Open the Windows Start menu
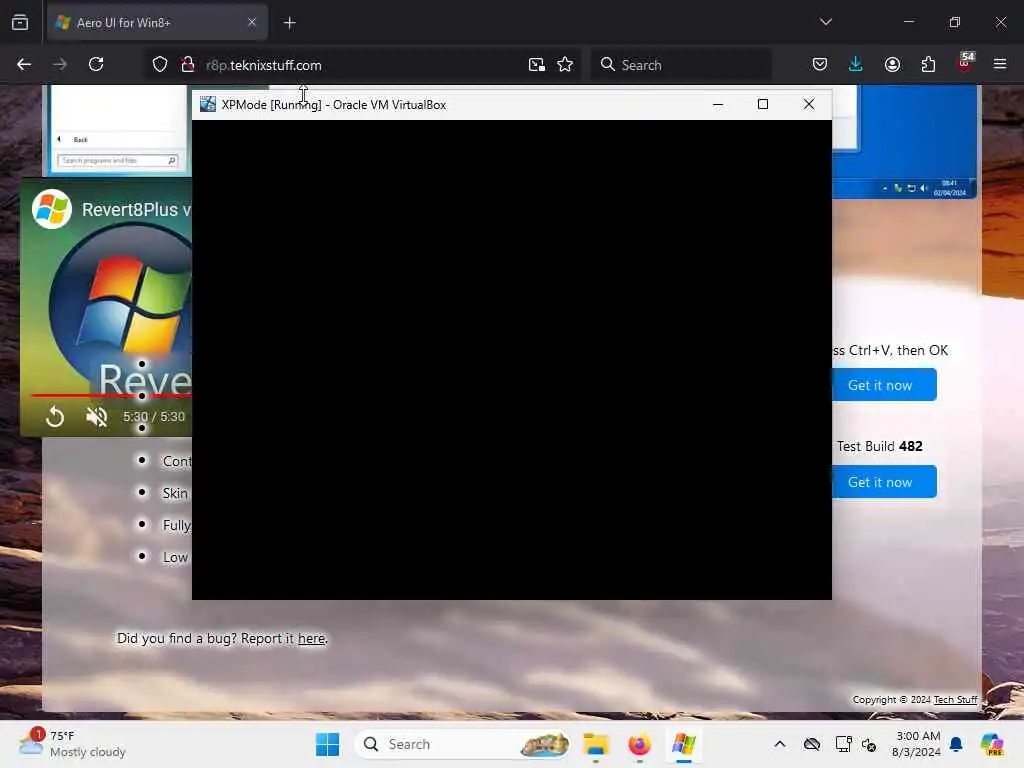Screen dimensions: 1024x768 coord(327,744)
